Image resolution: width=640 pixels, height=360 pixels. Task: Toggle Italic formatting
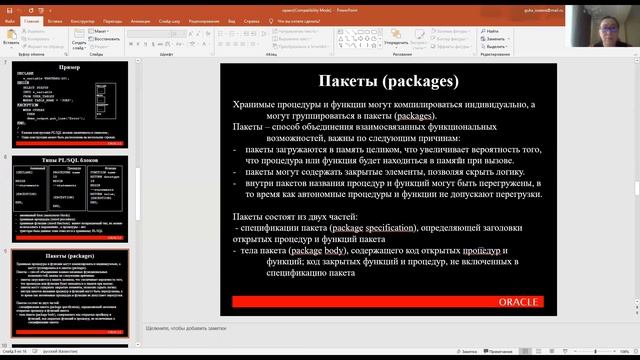point(138,44)
